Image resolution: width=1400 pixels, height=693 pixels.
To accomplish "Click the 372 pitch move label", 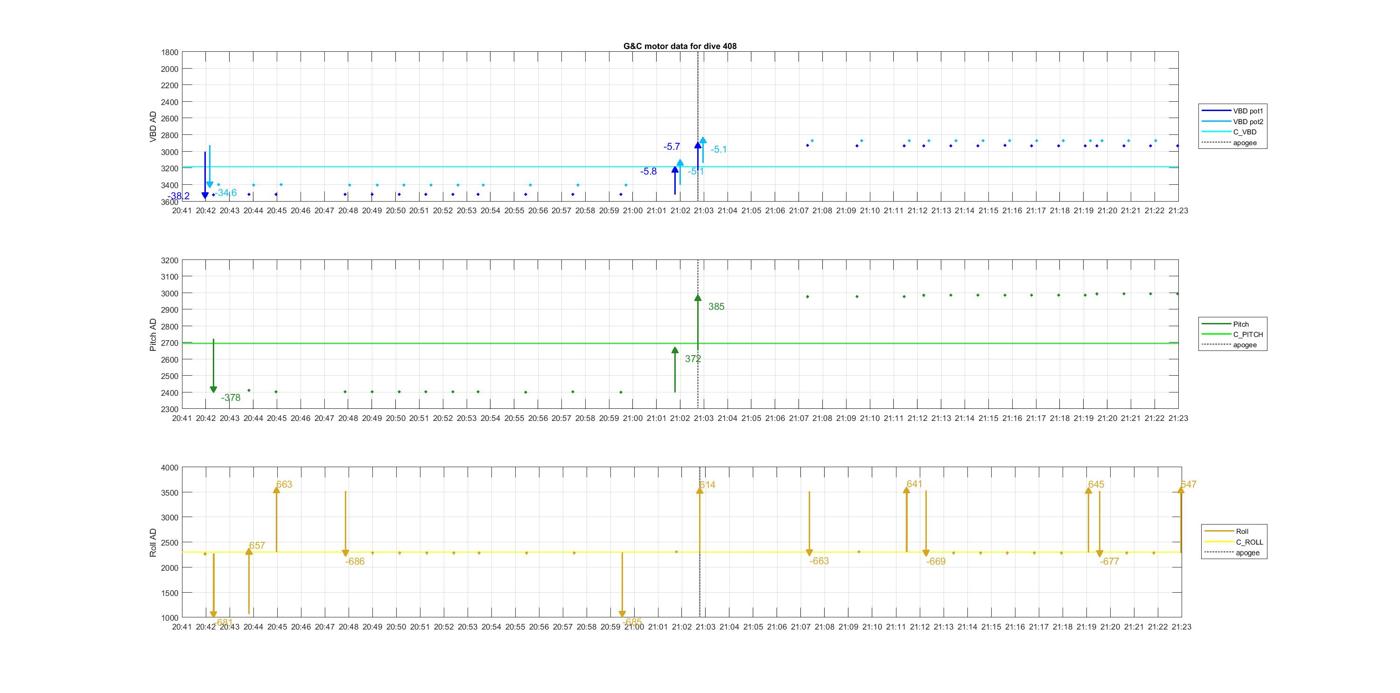I will pos(693,359).
